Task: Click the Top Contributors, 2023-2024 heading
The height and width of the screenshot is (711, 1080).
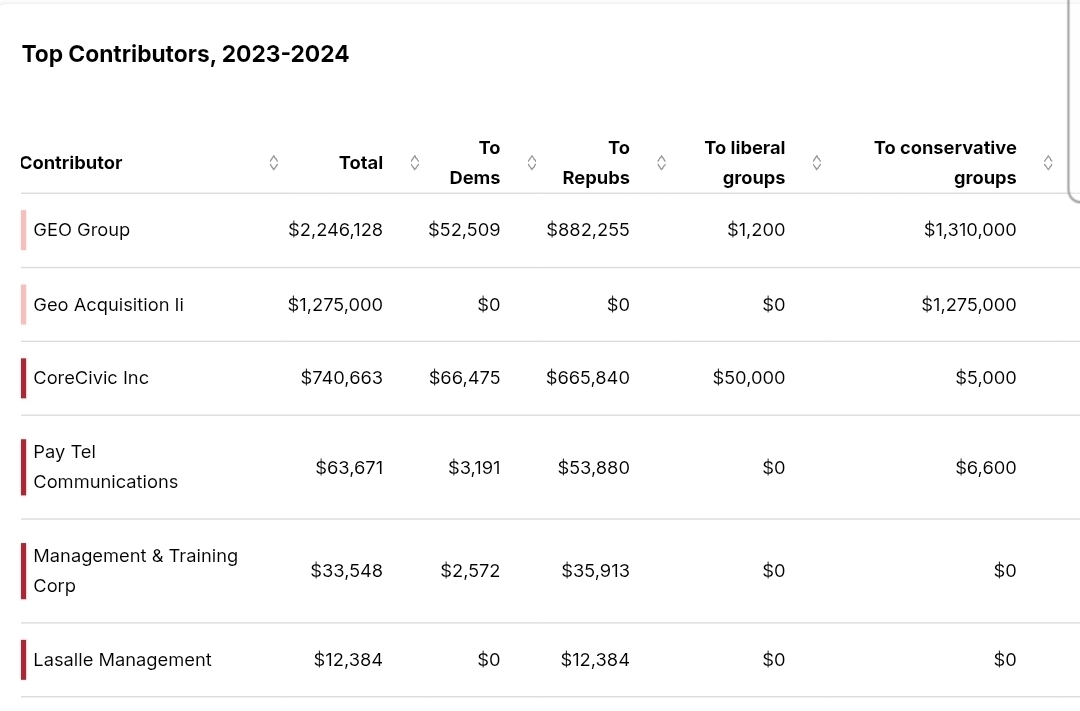Action: pos(185,54)
